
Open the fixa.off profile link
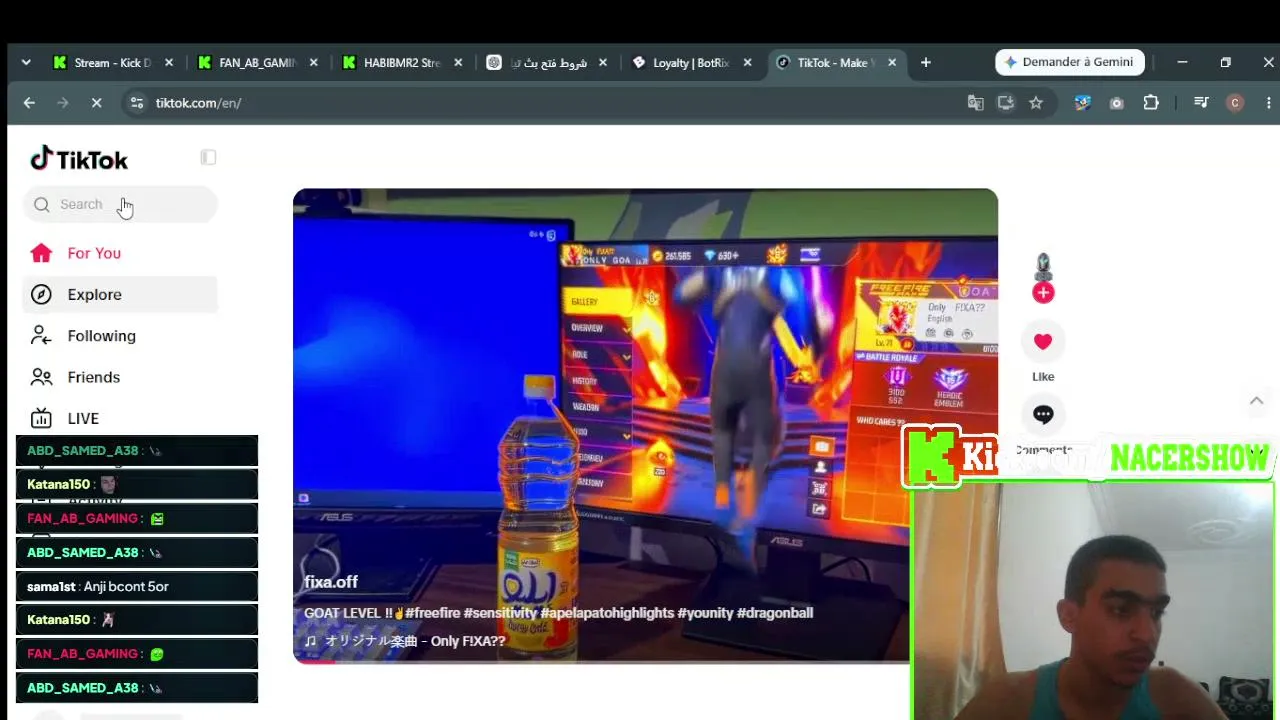[x=331, y=582]
